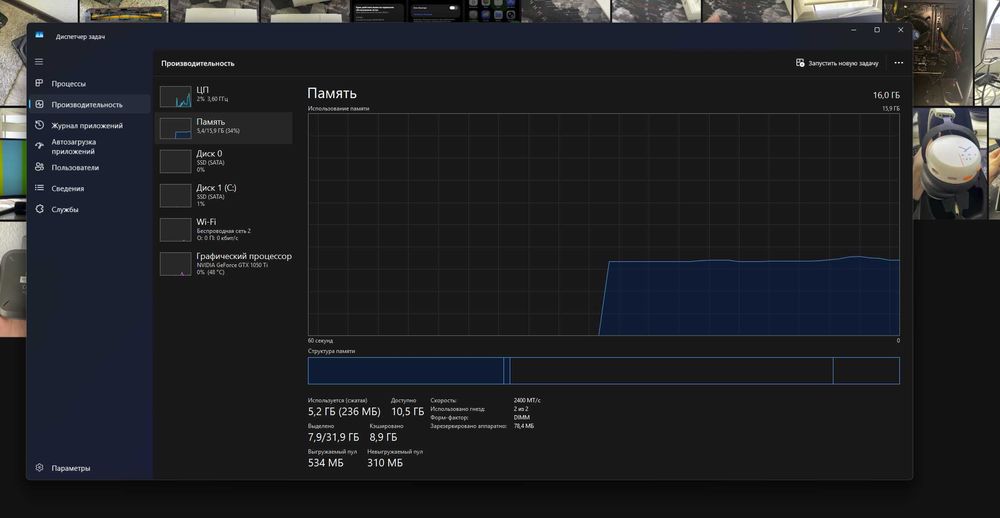The width and height of the screenshot is (1000, 518).
Task: Open Службы page
Action: [89, 209]
